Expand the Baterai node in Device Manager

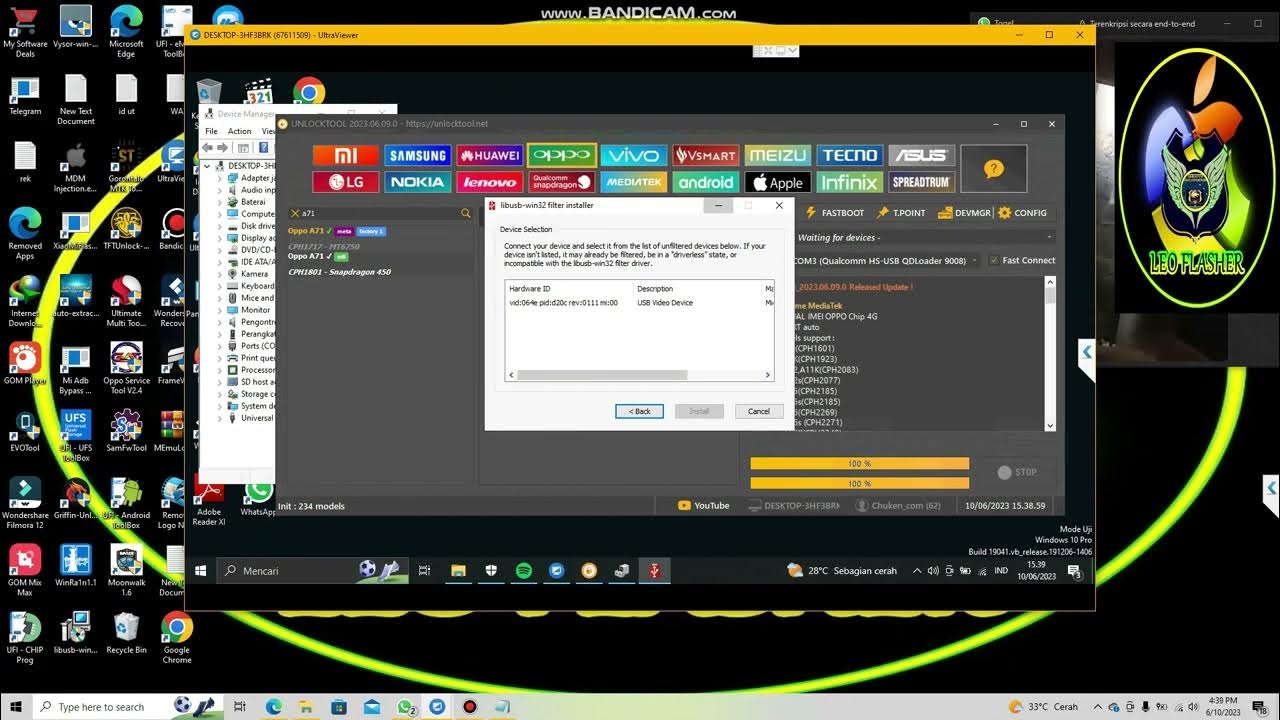220,202
